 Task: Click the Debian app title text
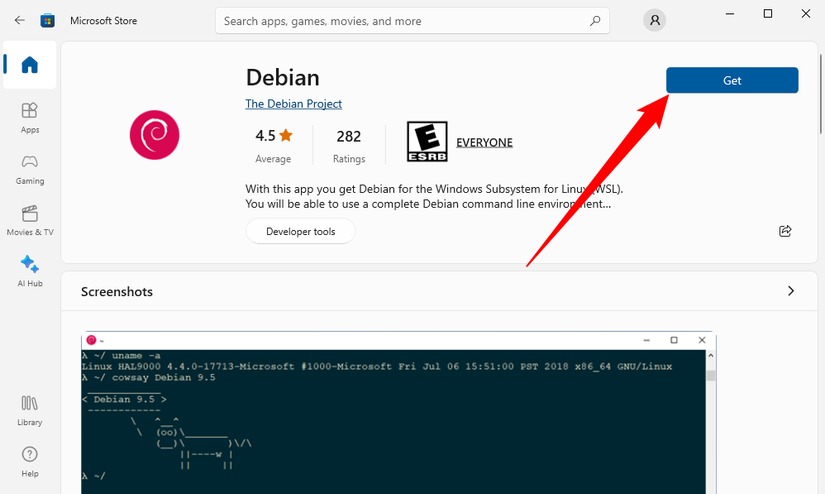[x=283, y=77]
